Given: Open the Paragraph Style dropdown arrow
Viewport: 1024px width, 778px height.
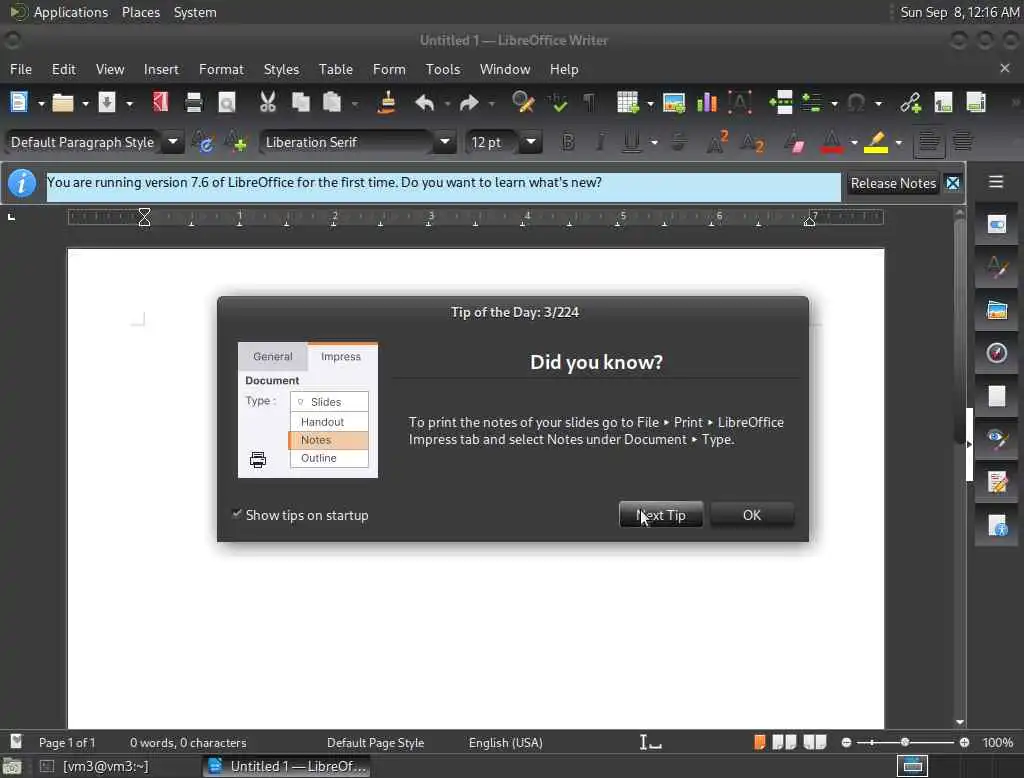Looking at the screenshot, I should tap(173, 142).
